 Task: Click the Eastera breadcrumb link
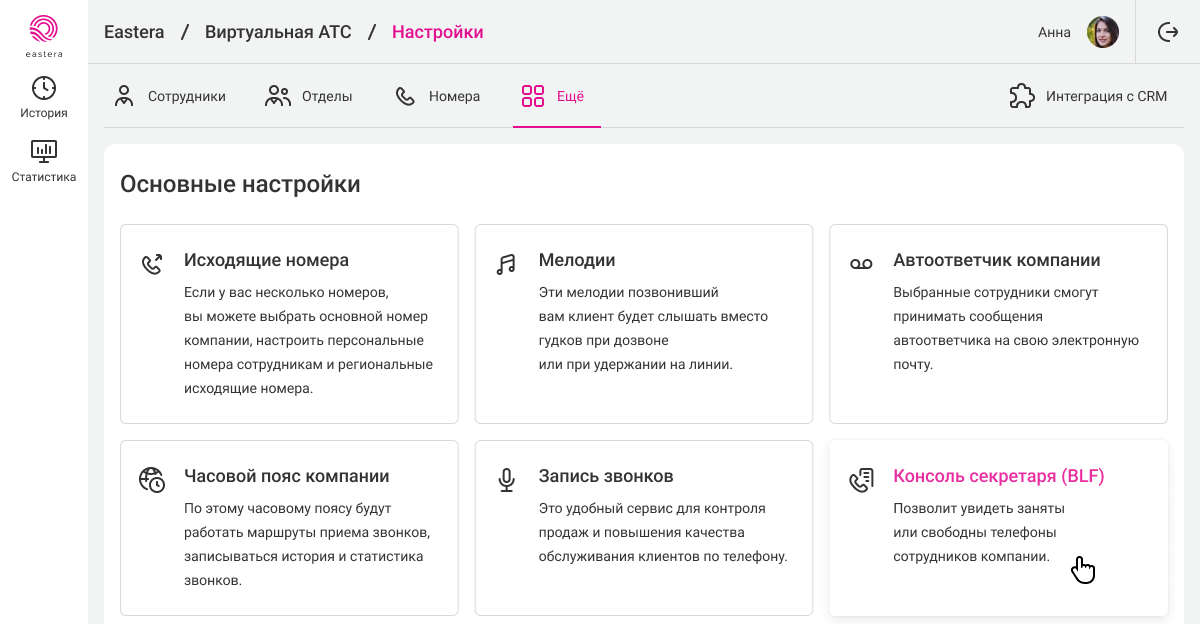134,32
